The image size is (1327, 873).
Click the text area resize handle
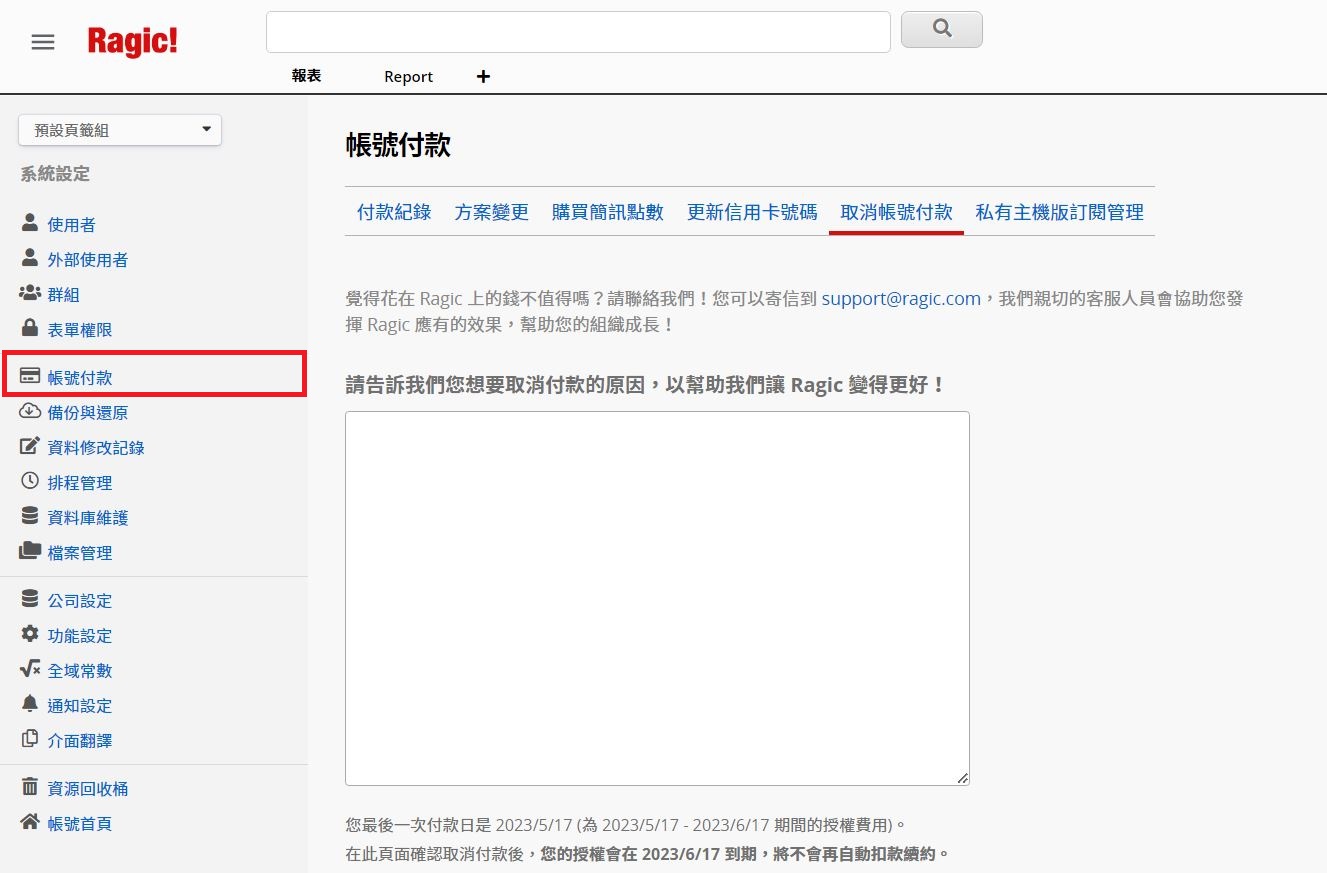(962, 778)
